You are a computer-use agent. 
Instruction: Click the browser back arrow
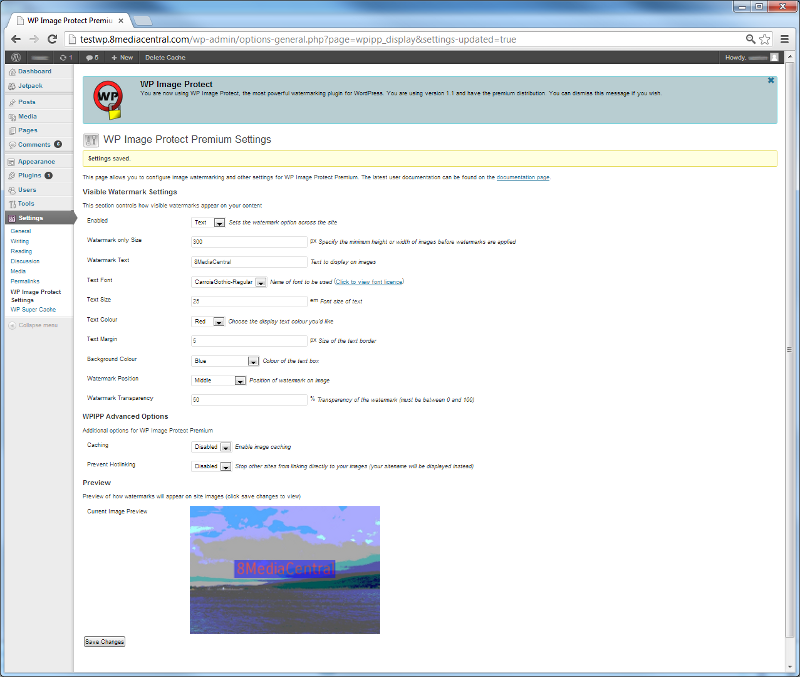pos(16,39)
